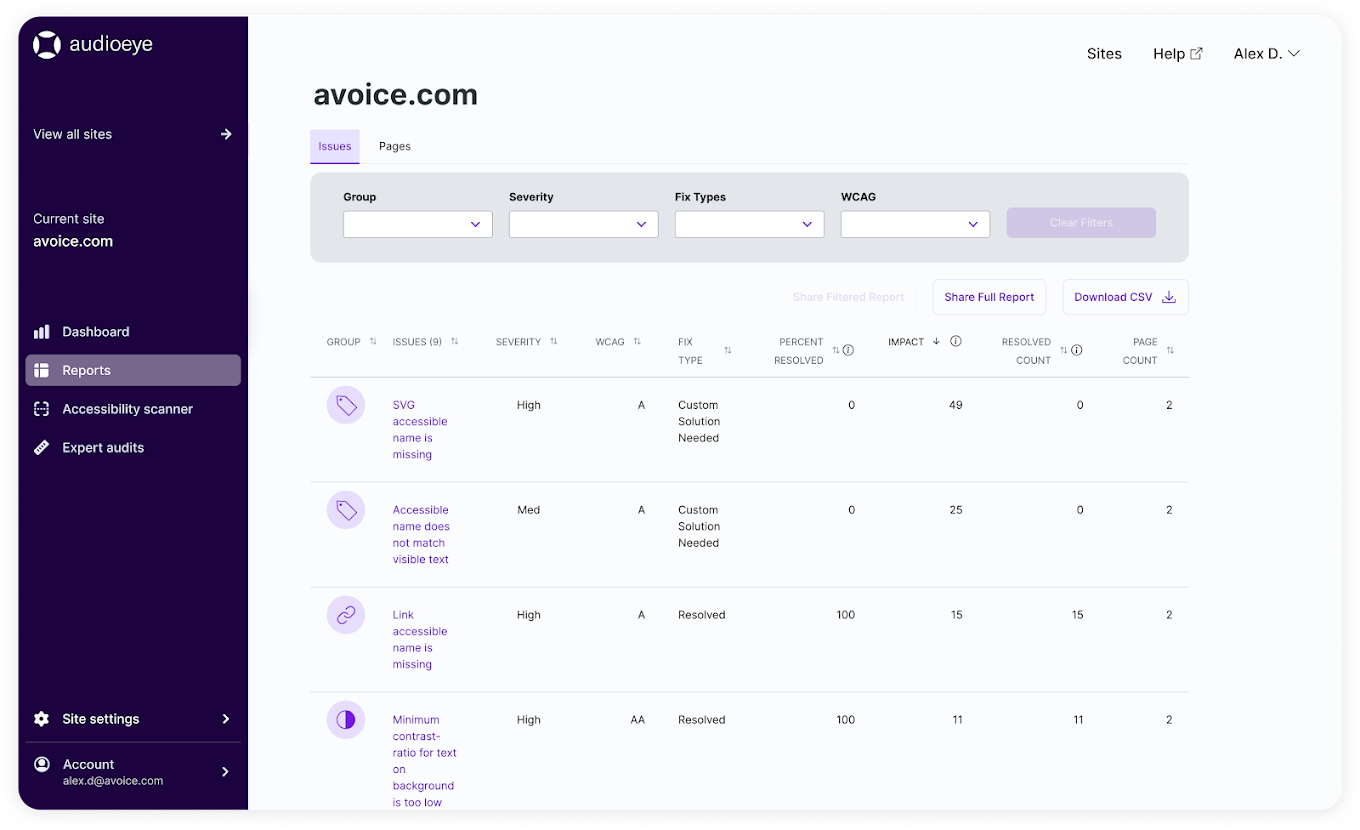This screenshot has width=1360, height=830.
Task: Open the Sites link in header
Action: (1104, 54)
